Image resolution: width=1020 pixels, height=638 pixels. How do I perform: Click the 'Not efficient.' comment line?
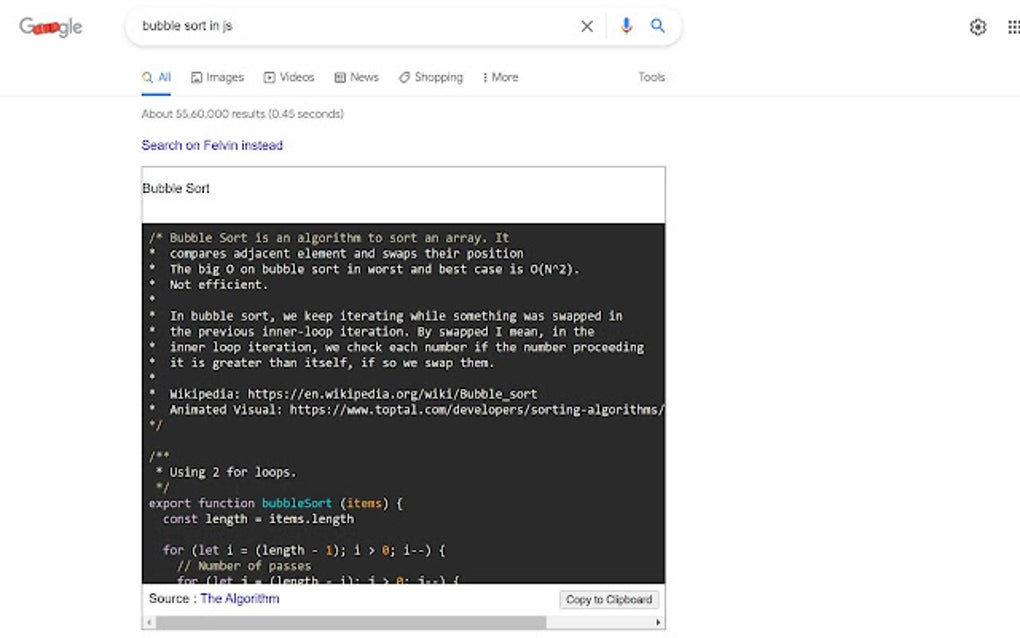[208, 285]
